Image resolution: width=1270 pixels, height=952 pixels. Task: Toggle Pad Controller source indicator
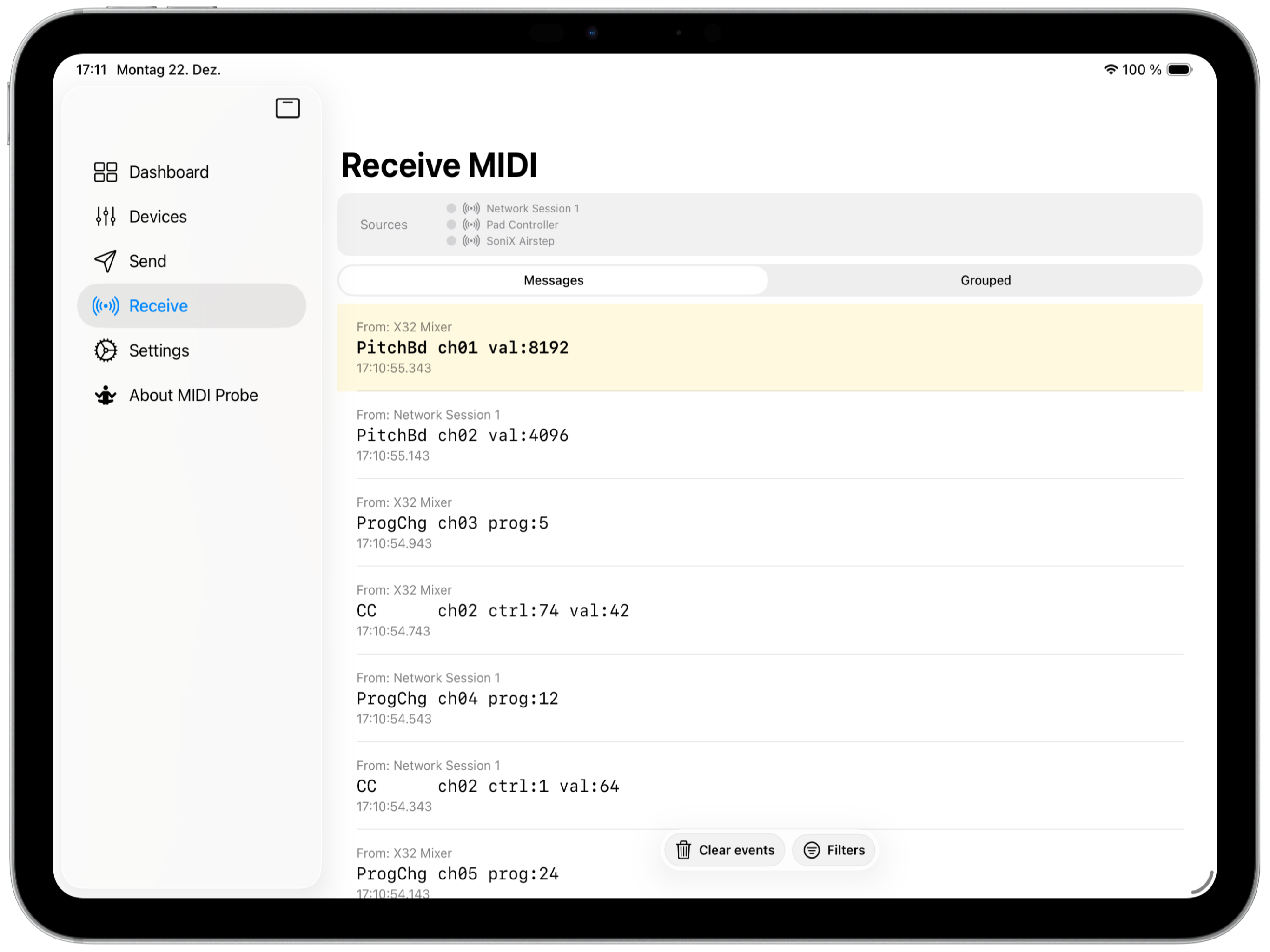point(451,225)
